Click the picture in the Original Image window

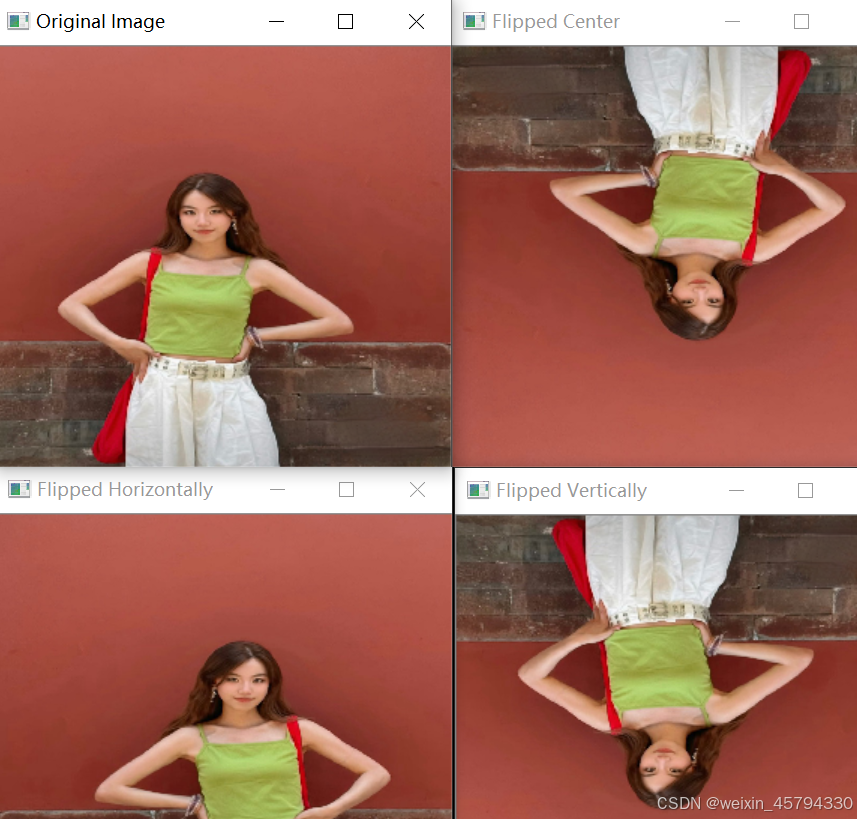coord(225,256)
